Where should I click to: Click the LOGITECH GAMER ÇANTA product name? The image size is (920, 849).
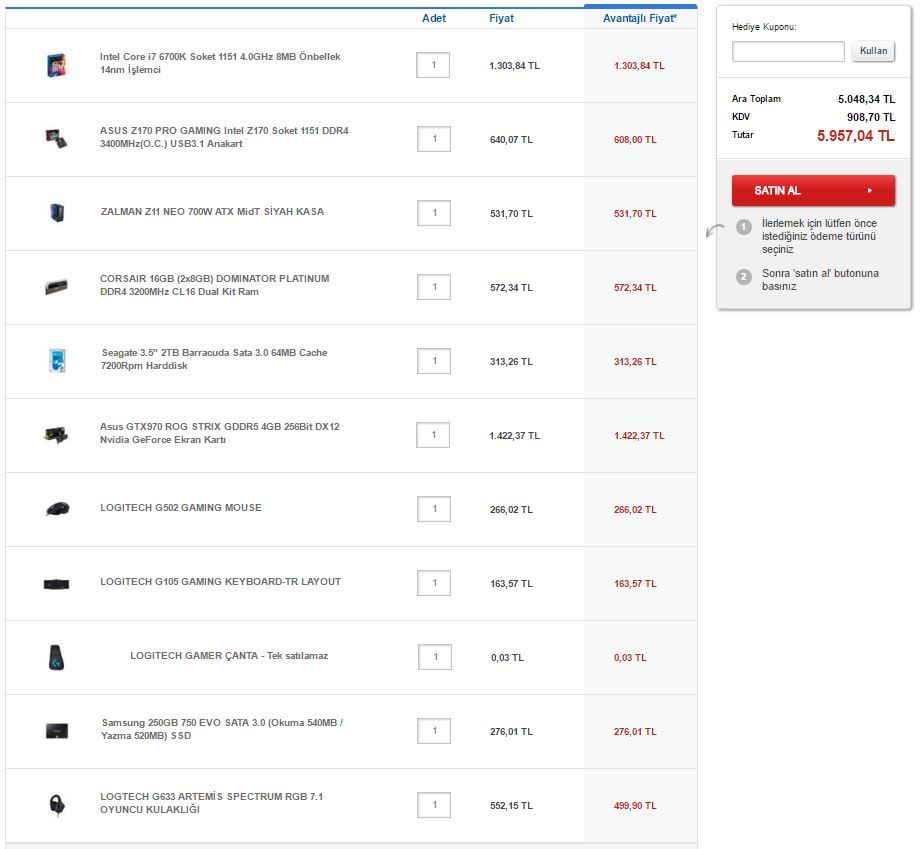click(x=229, y=656)
